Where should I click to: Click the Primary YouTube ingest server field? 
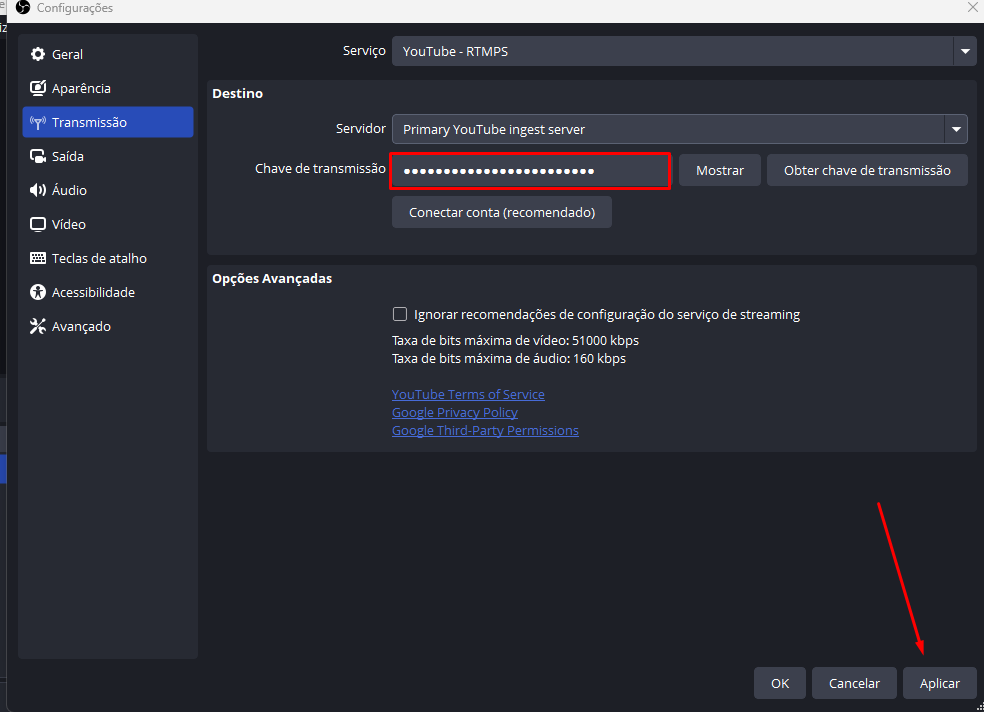680,129
